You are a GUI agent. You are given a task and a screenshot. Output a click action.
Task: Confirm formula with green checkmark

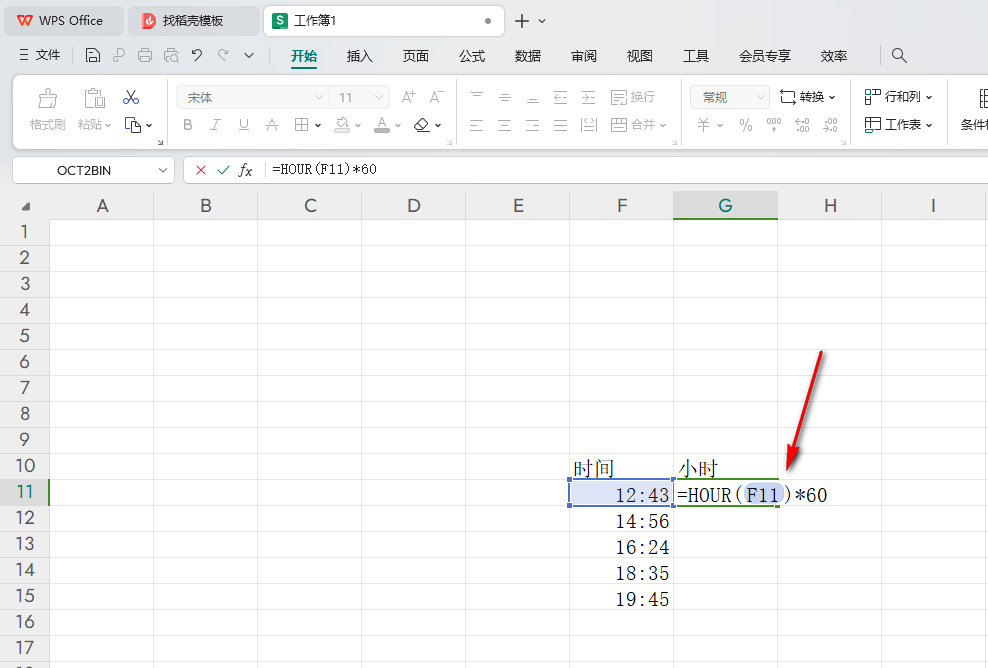[223, 170]
